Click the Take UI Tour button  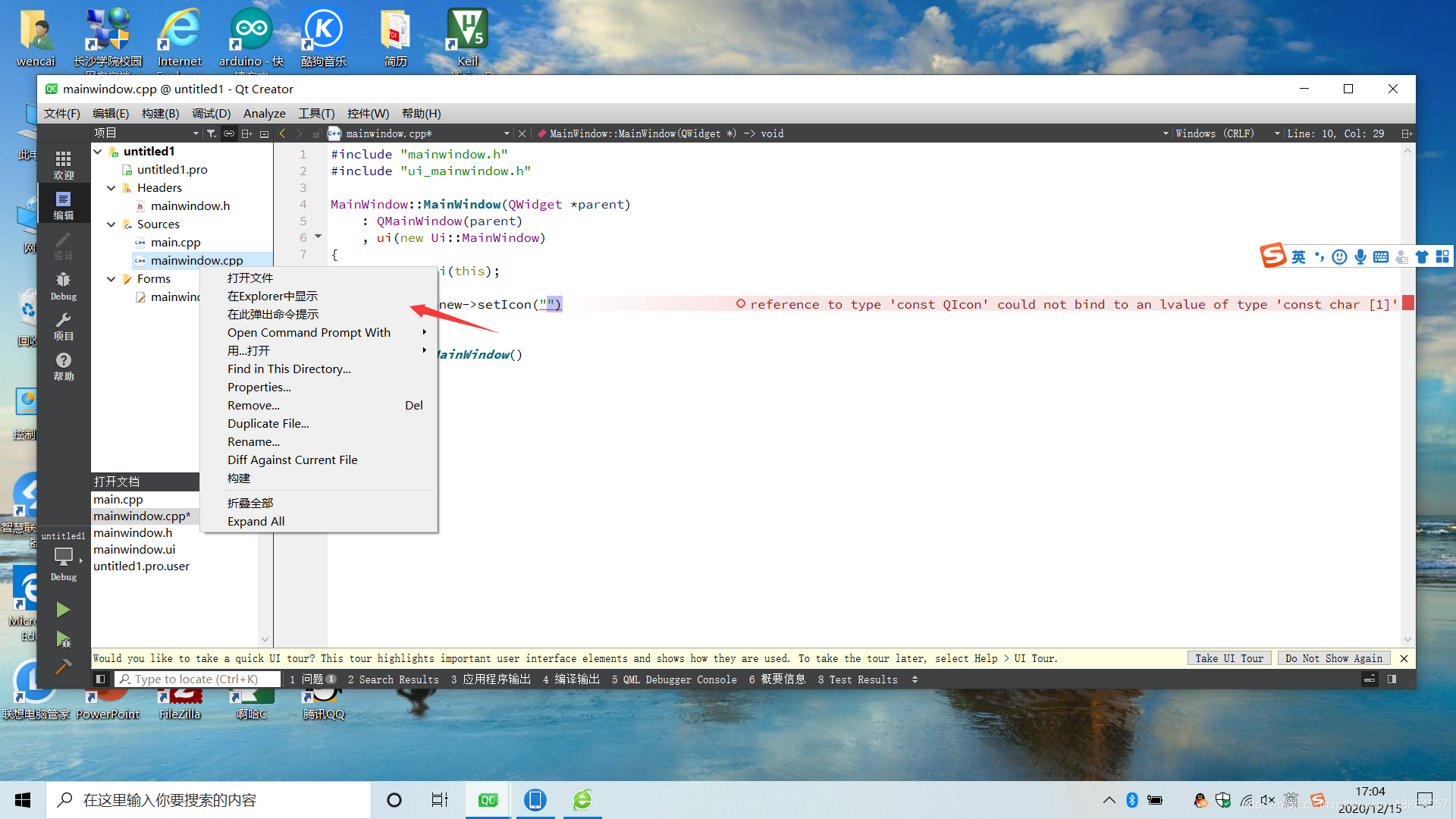pyautogui.click(x=1228, y=658)
